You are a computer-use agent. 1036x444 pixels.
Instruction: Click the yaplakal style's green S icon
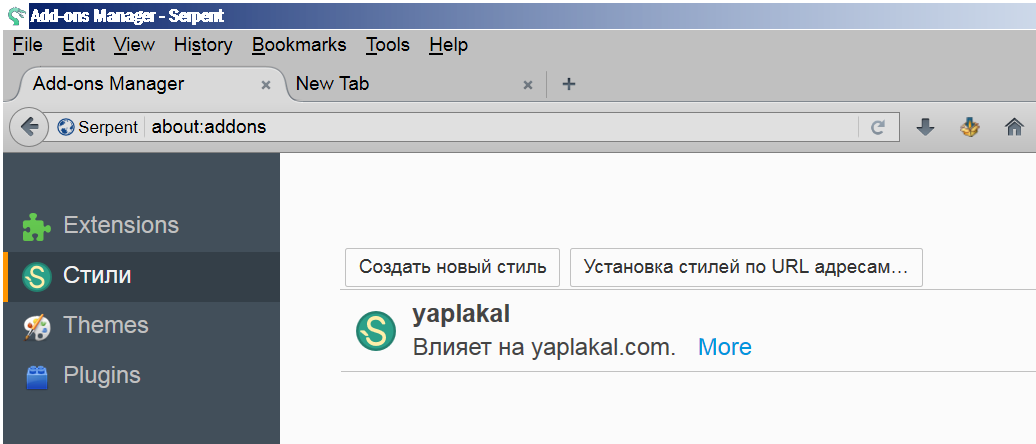coord(376,330)
